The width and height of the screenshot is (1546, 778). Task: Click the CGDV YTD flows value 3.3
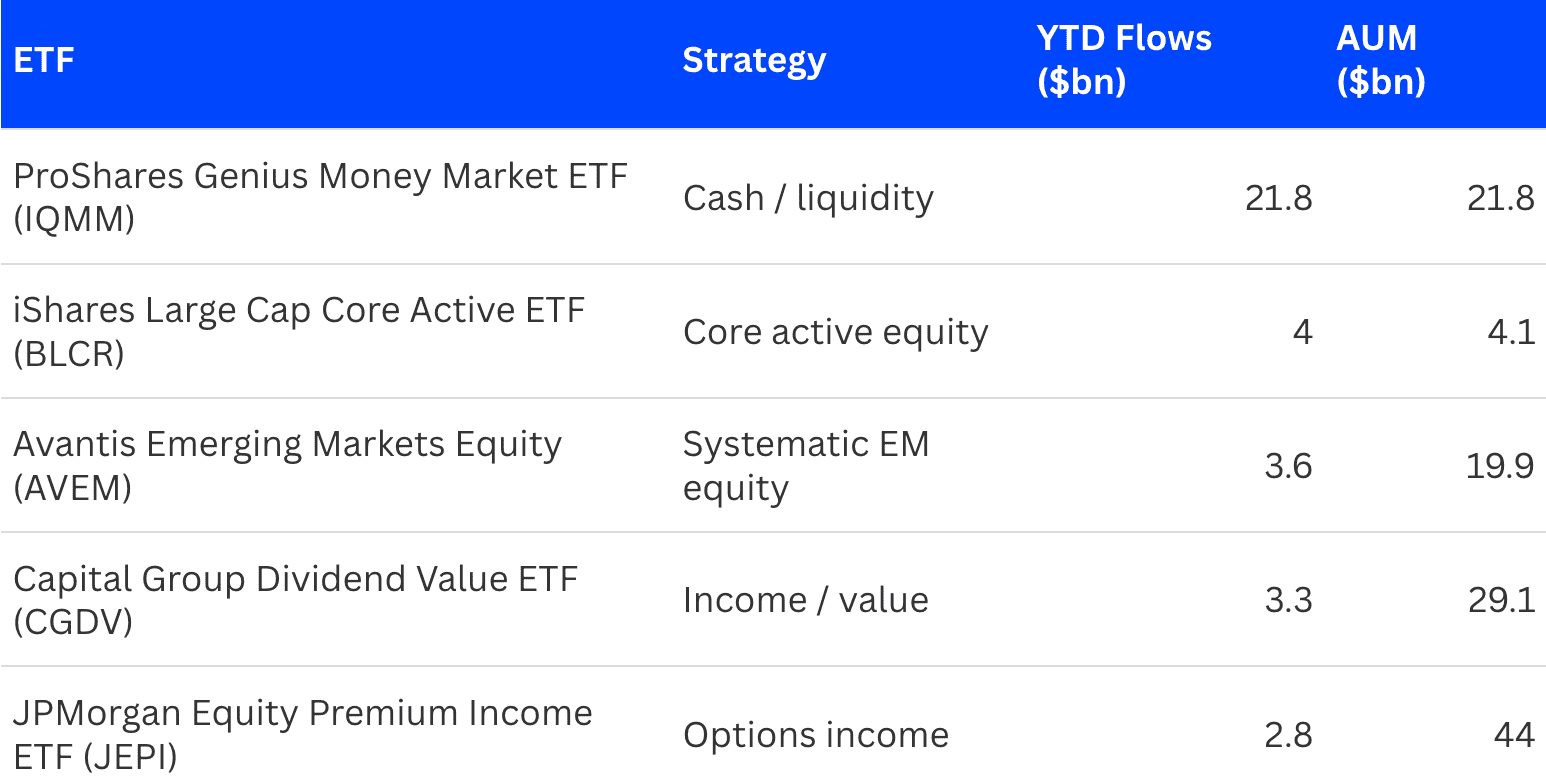(x=1288, y=600)
